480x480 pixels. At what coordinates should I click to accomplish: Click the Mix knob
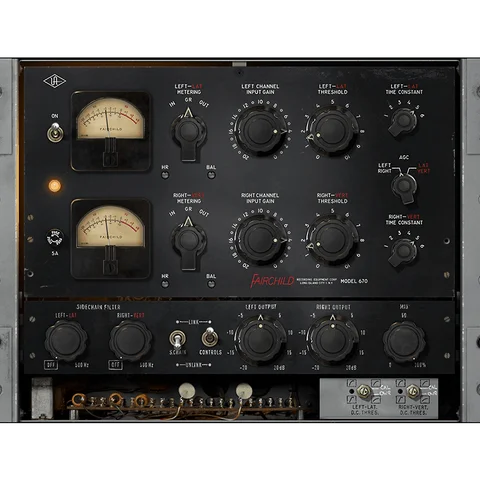[404, 341]
